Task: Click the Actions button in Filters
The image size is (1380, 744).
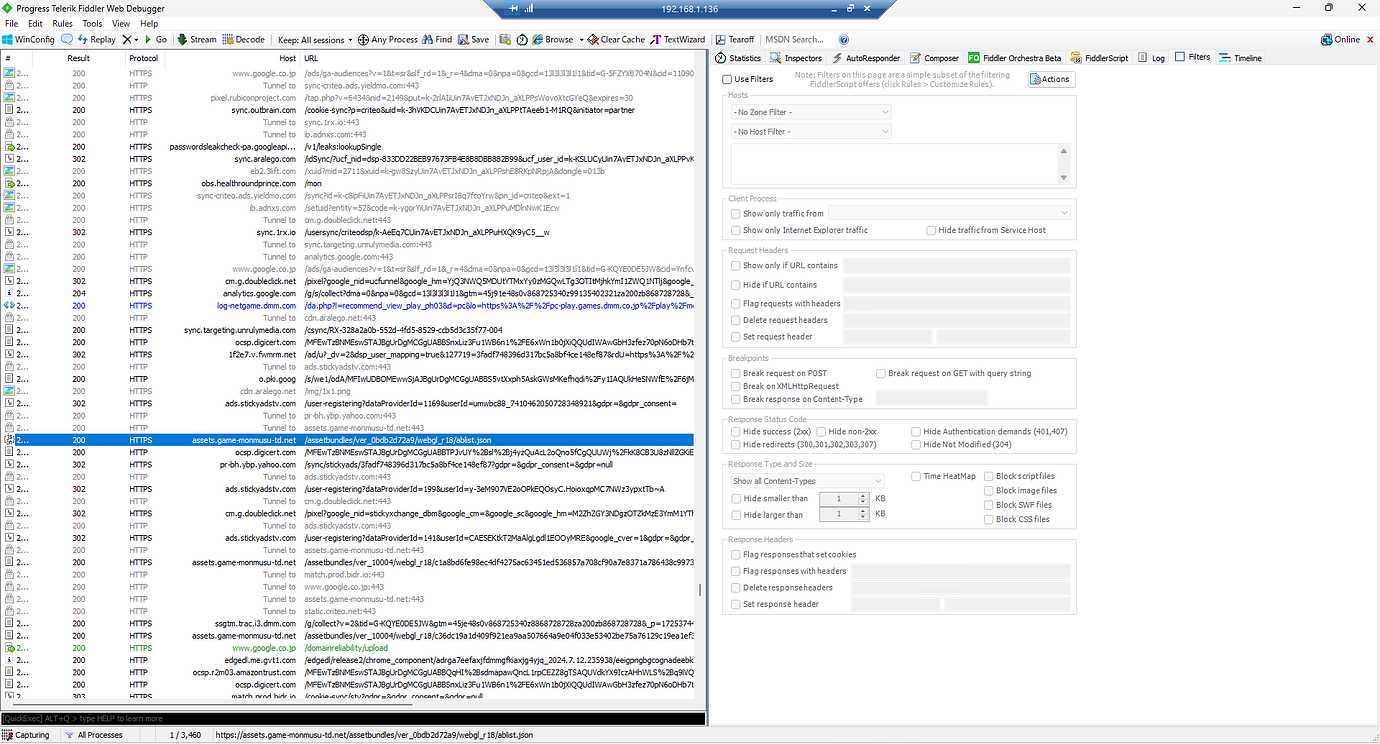Action: 1050,79
